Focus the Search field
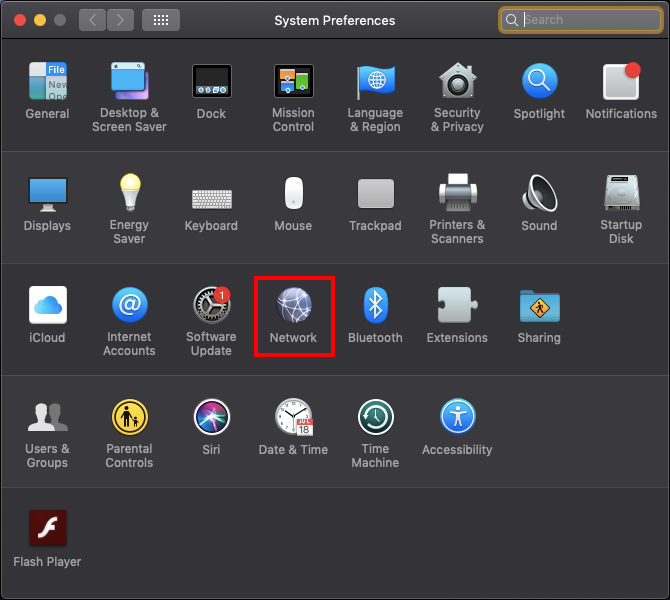Screen dimensions: 670x600 click(x=581, y=20)
